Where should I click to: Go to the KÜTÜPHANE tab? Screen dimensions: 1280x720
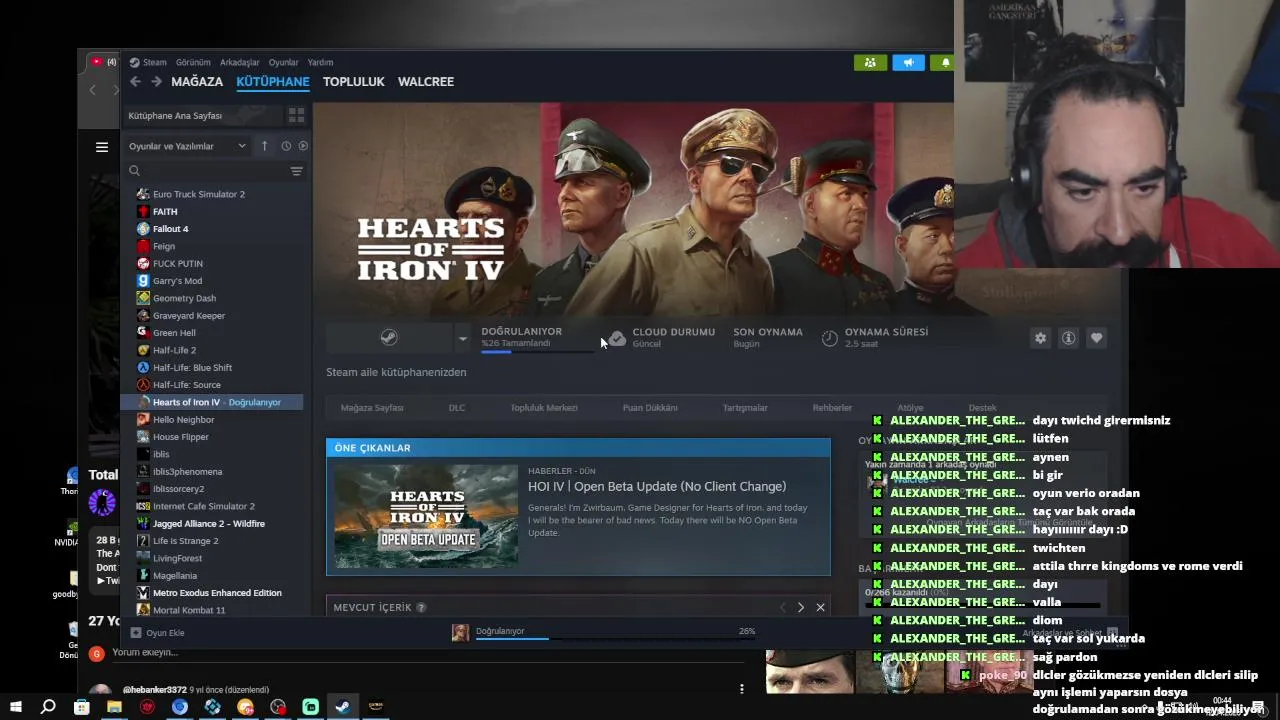click(x=273, y=82)
